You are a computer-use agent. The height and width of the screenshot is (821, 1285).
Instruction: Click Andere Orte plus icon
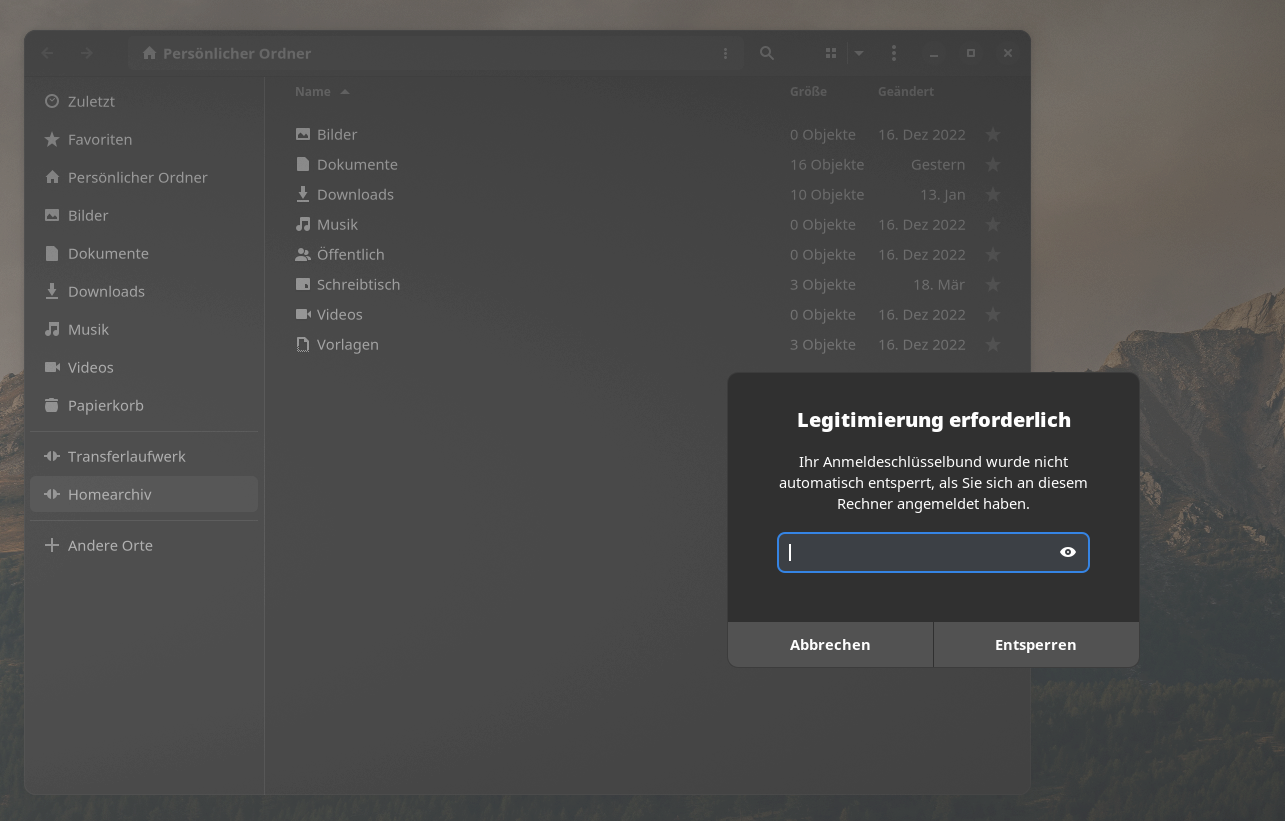coord(52,545)
